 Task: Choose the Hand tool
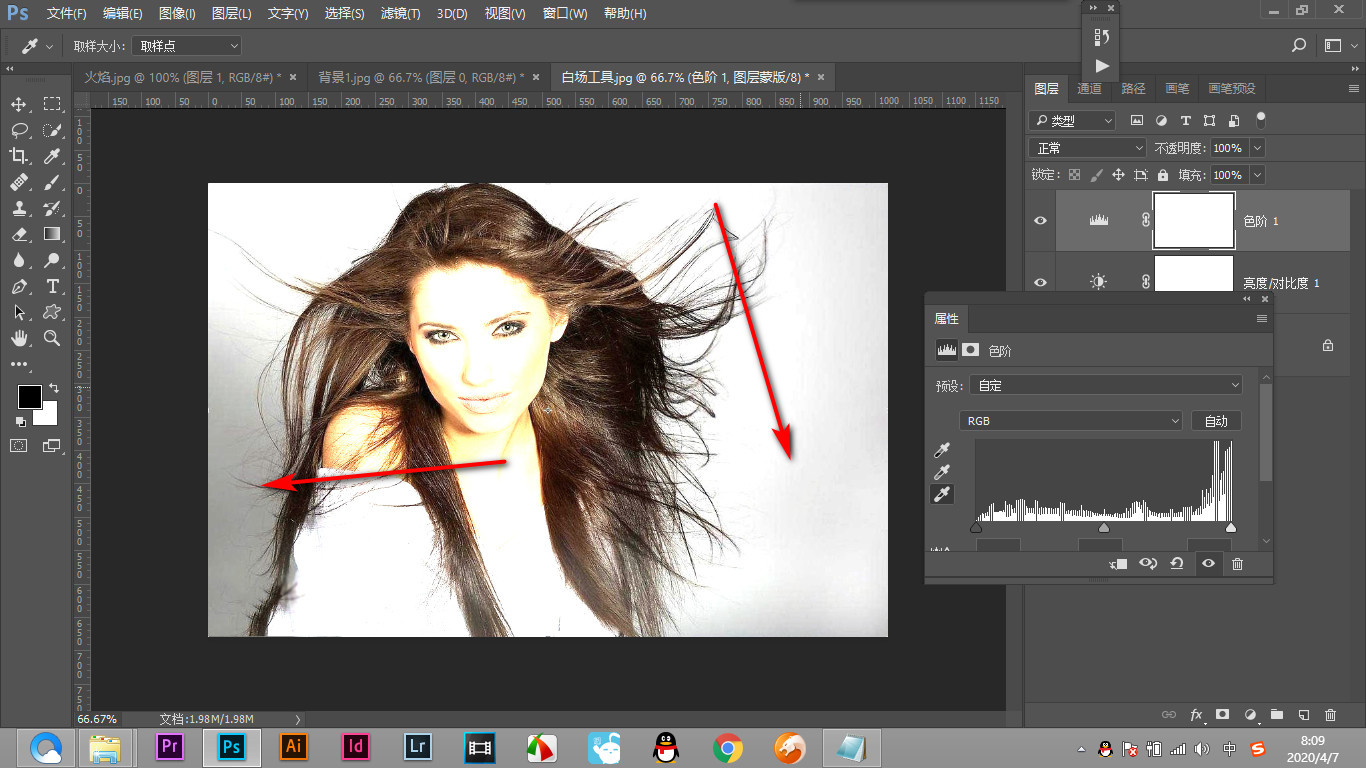pyautogui.click(x=19, y=338)
